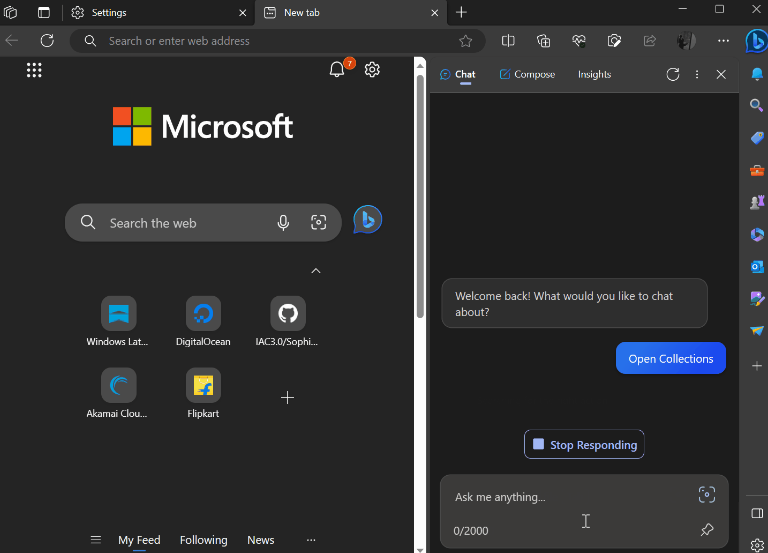Click Stop Responding button

pyautogui.click(x=584, y=445)
